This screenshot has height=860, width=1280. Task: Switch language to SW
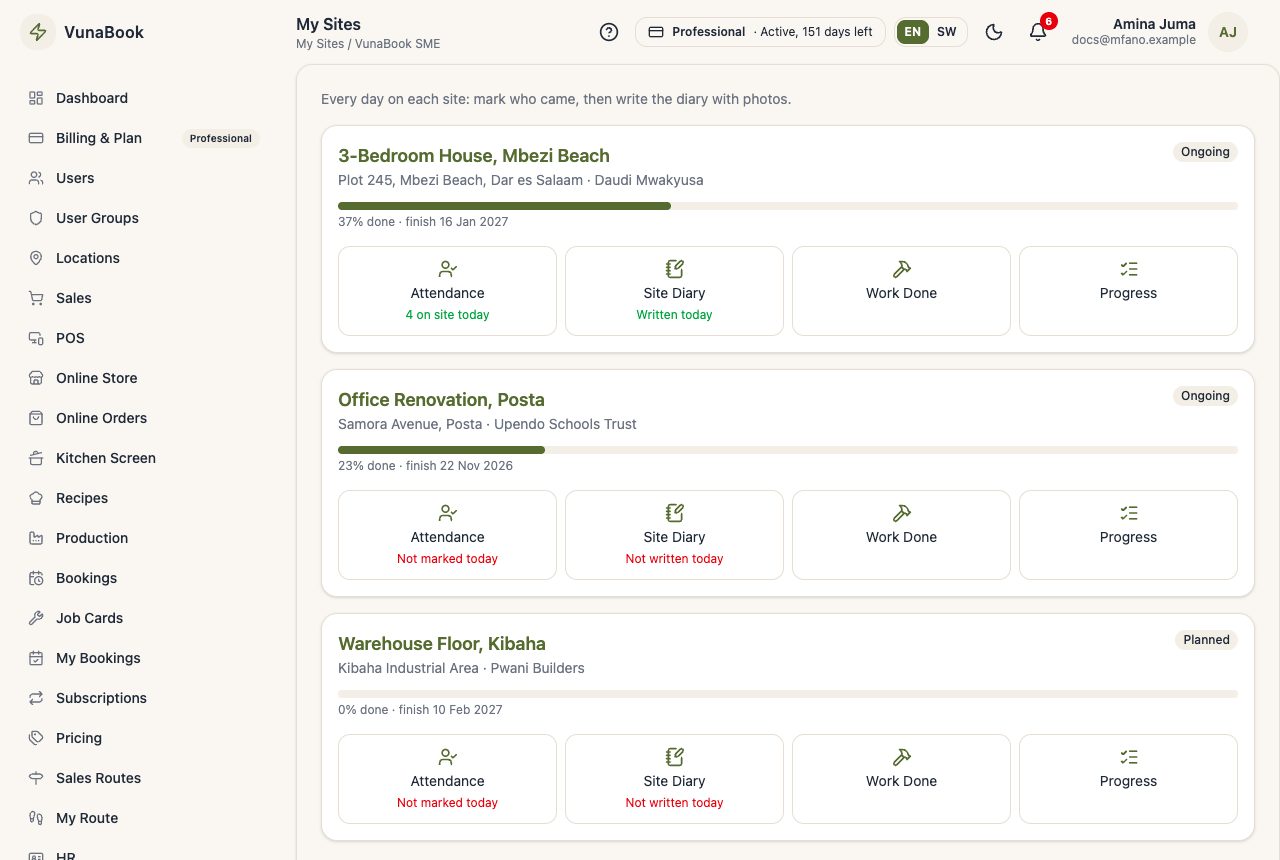tap(946, 32)
